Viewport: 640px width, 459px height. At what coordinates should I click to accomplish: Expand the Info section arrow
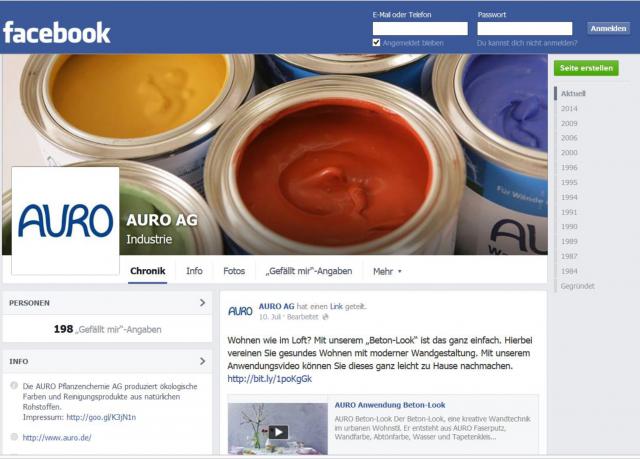(202, 361)
